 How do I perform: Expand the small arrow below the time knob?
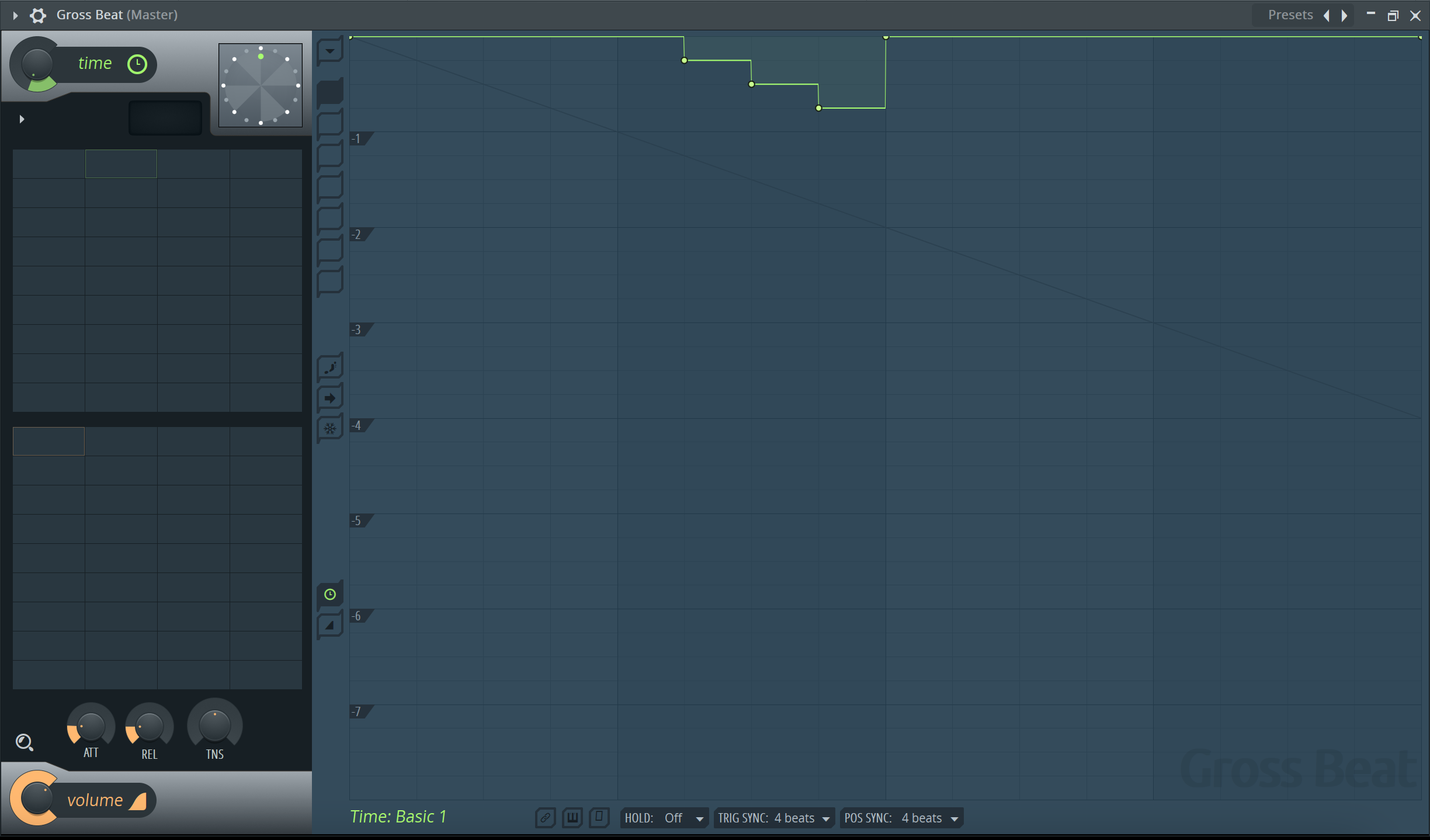pos(22,119)
